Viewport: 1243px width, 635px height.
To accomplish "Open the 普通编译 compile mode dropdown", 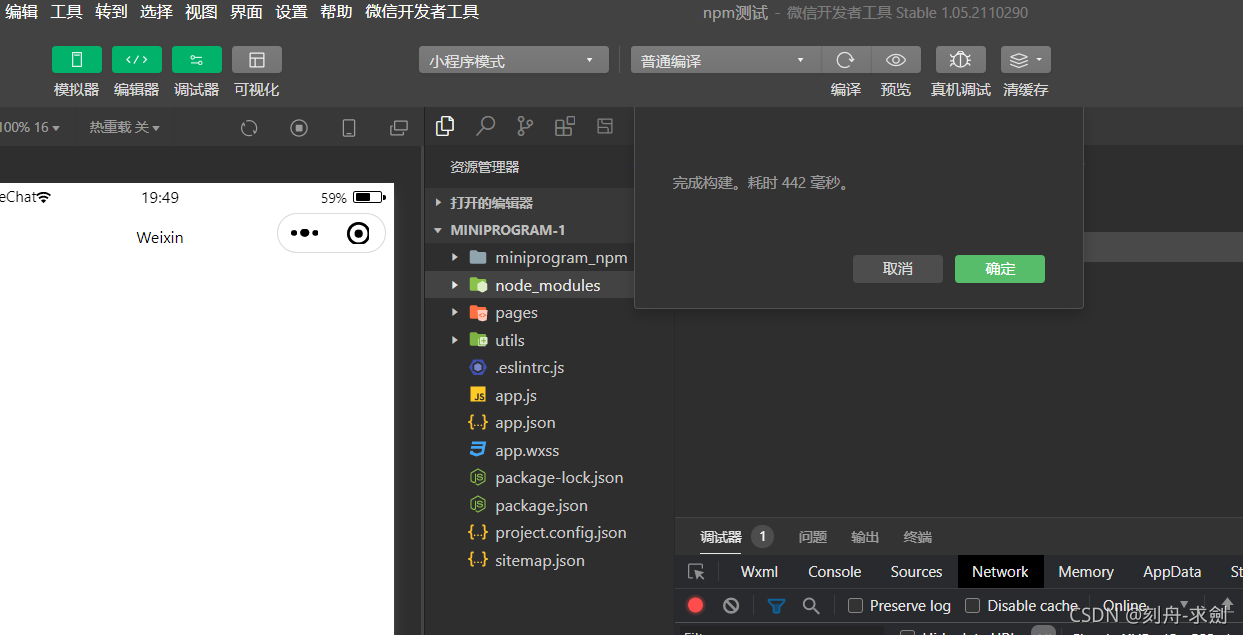I will (x=726, y=60).
